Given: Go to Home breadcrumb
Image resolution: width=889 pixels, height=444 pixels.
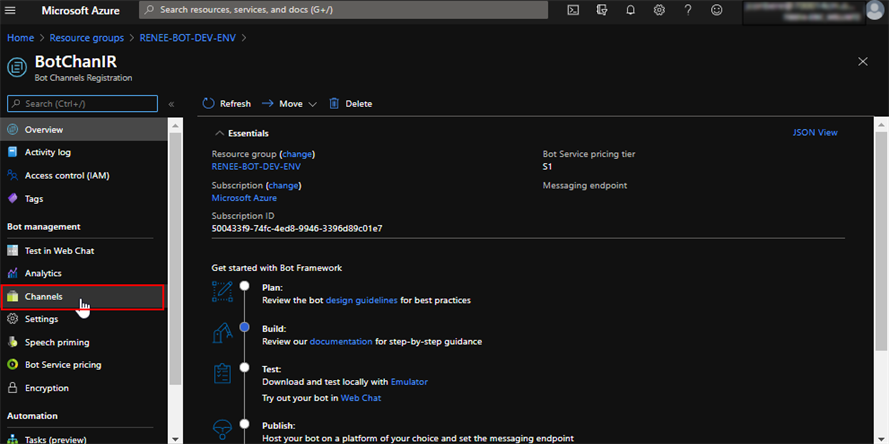Looking at the screenshot, I should click(x=20, y=38).
